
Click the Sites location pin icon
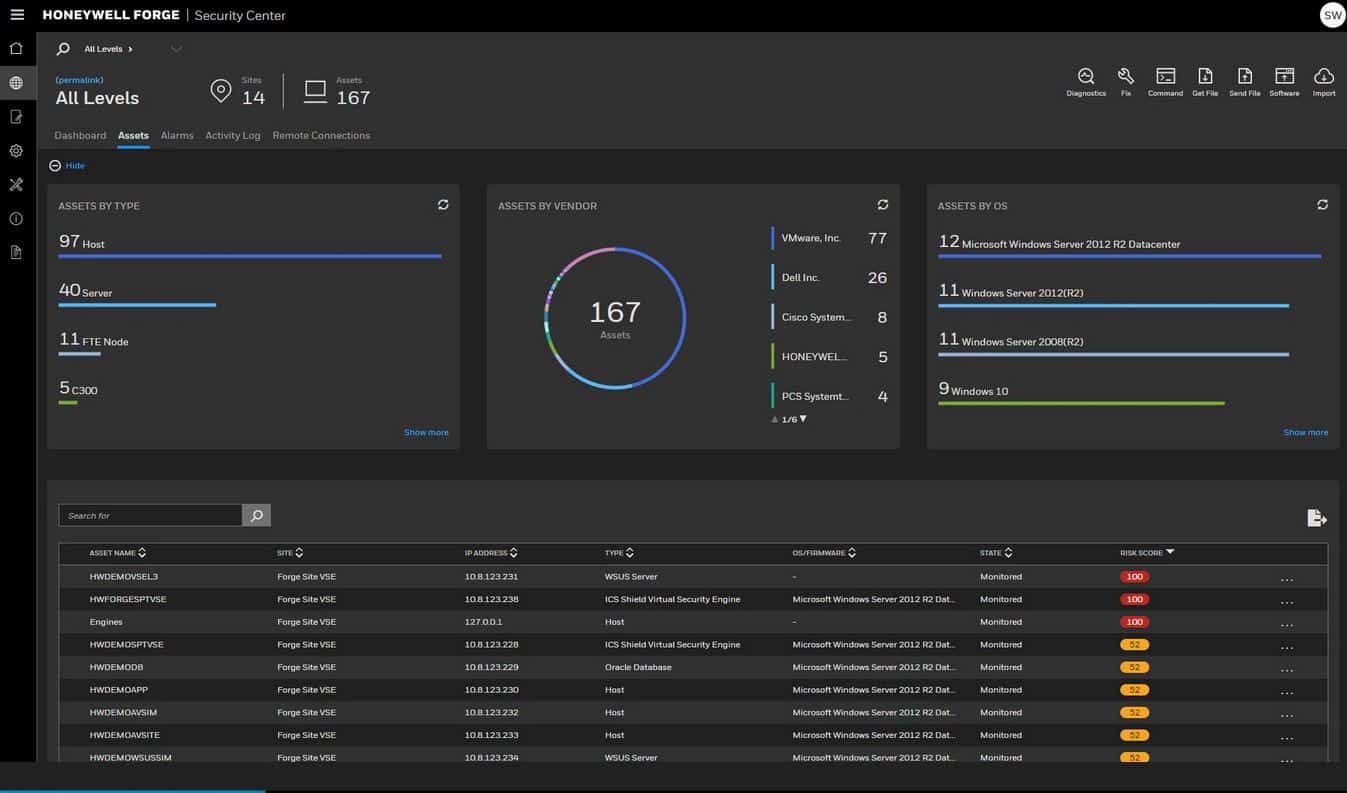pos(221,91)
